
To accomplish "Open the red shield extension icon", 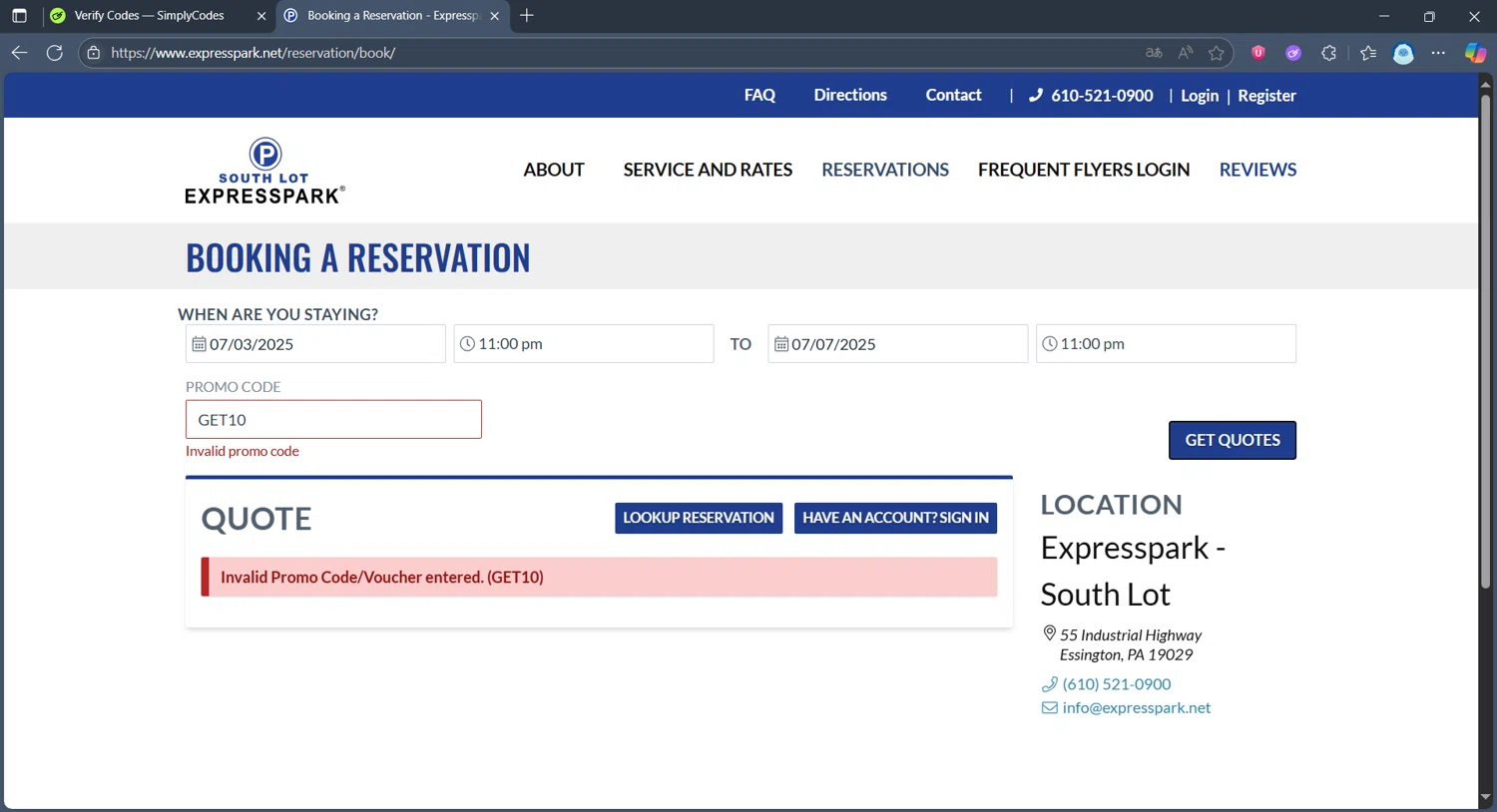I will 1257,53.
